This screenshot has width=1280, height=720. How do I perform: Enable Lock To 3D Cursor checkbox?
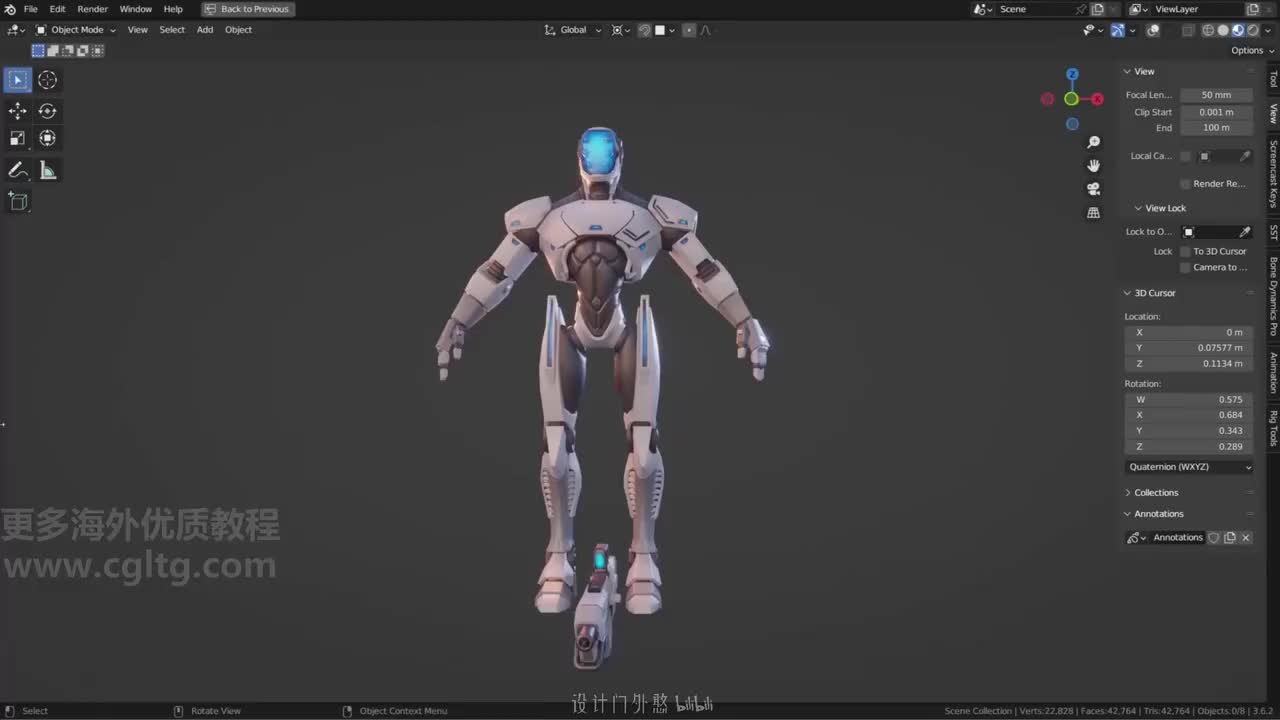[1186, 252]
